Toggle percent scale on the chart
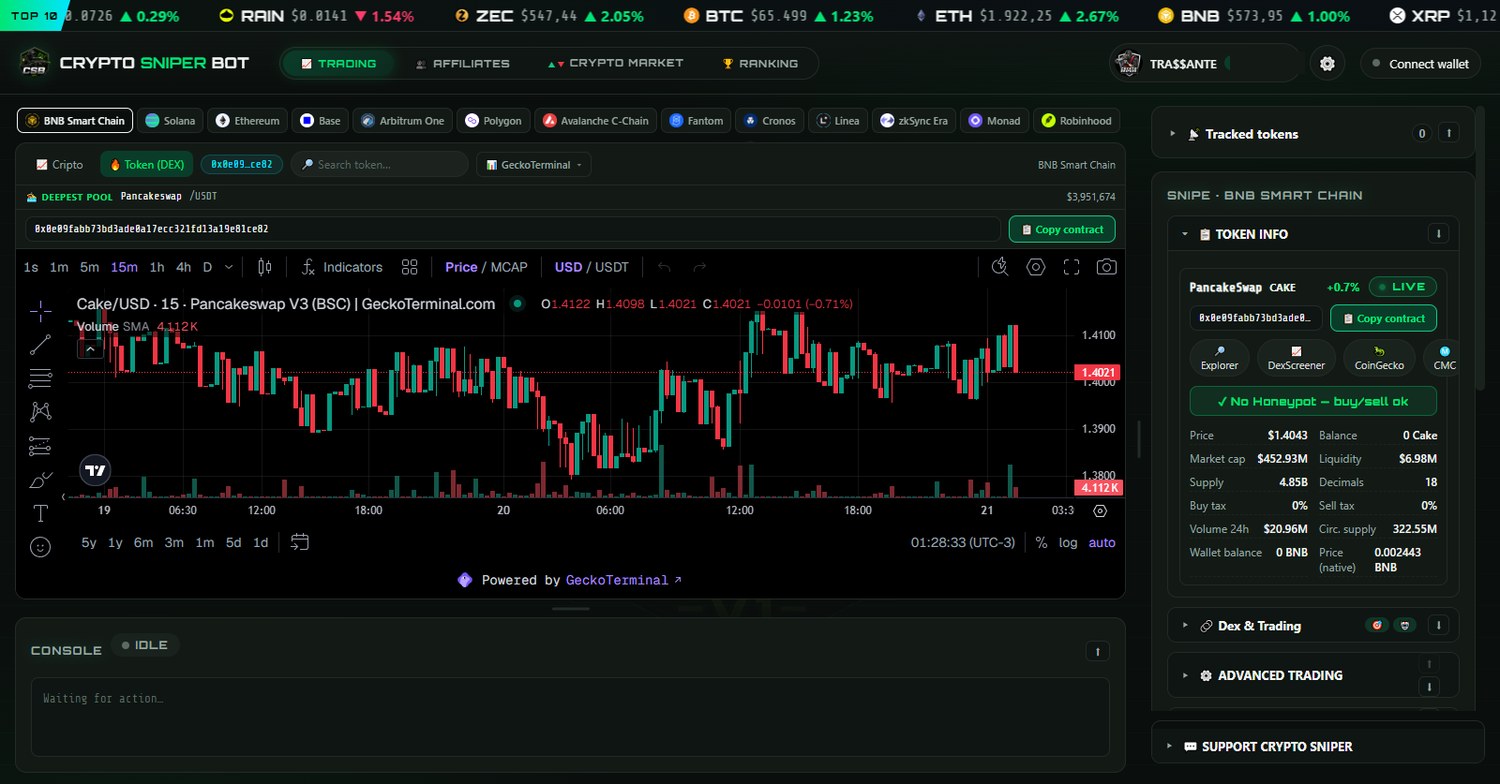Screen dimensions: 1500x784 (x=1041, y=542)
